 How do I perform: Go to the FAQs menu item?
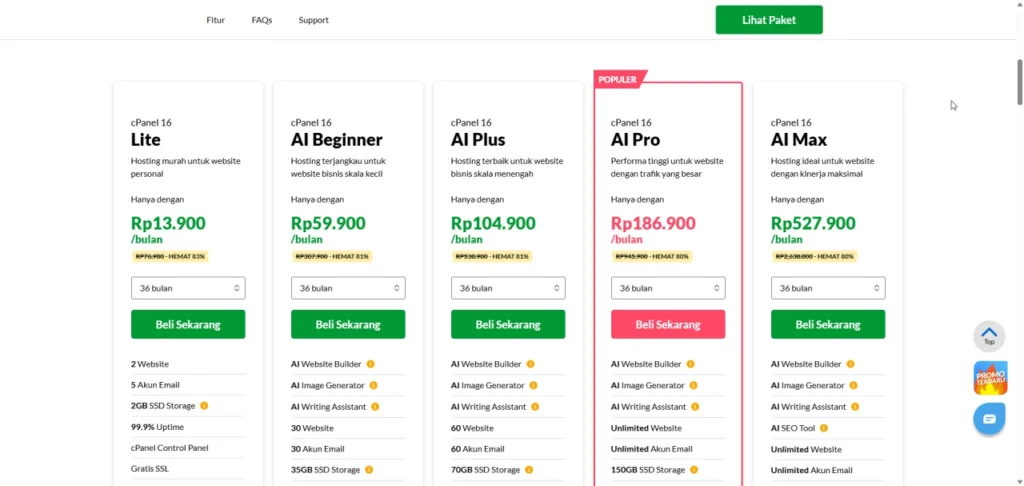(x=262, y=20)
